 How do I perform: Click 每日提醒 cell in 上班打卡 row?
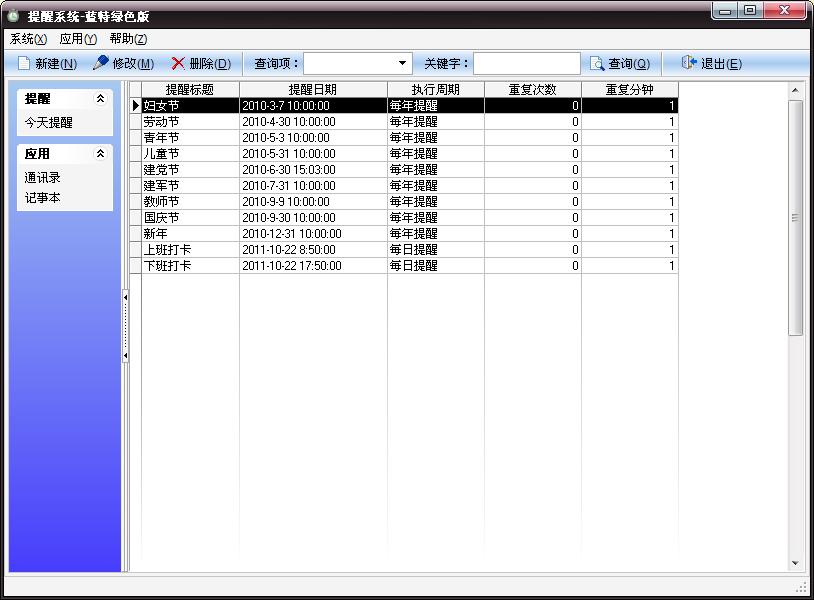[x=436, y=250]
